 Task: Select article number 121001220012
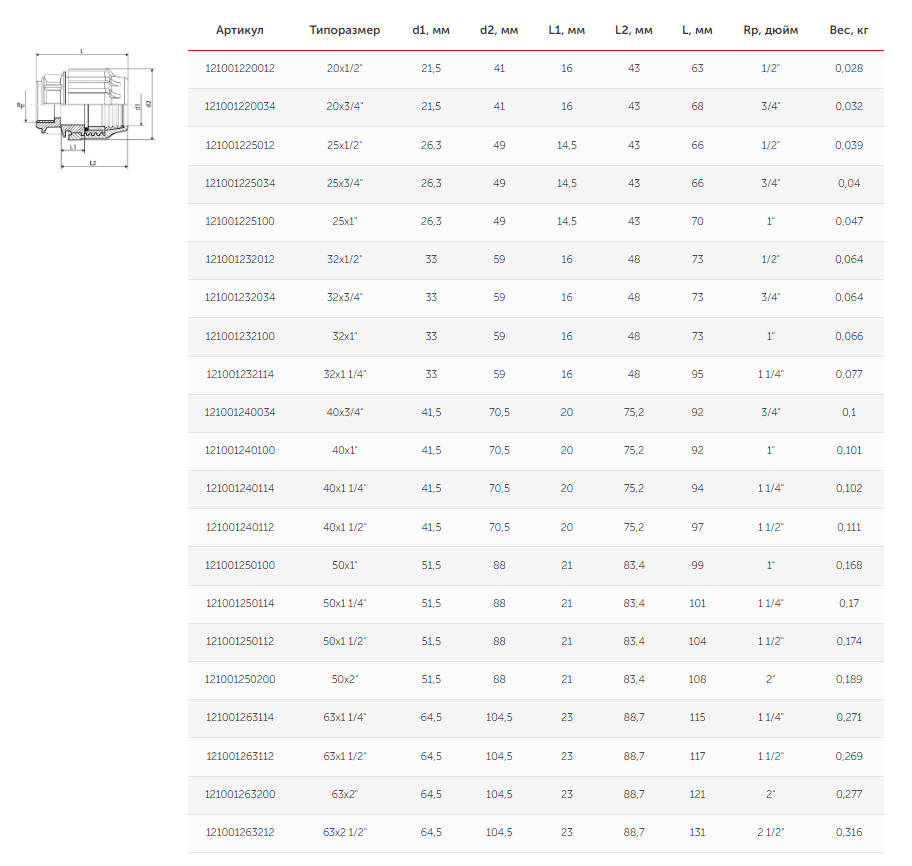pyautogui.click(x=240, y=68)
